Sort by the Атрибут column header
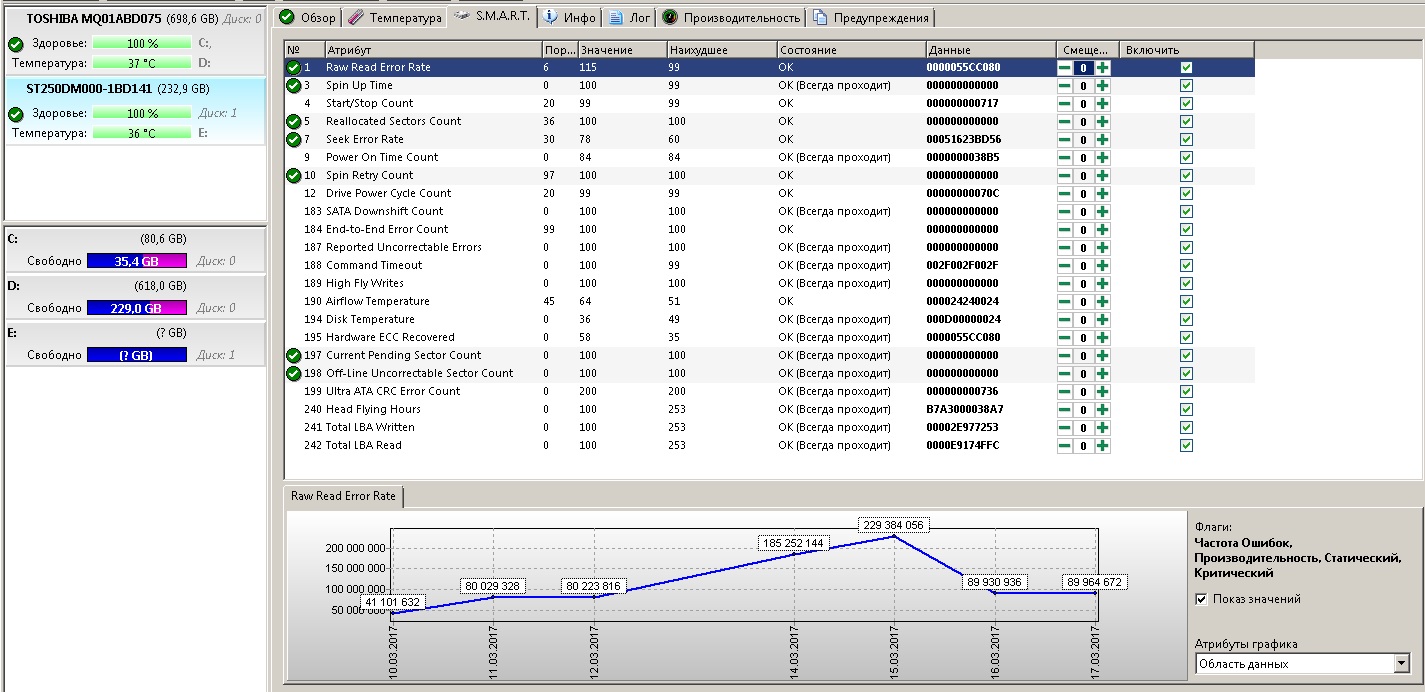Viewport: 1425px width, 692px height. [432, 49]
